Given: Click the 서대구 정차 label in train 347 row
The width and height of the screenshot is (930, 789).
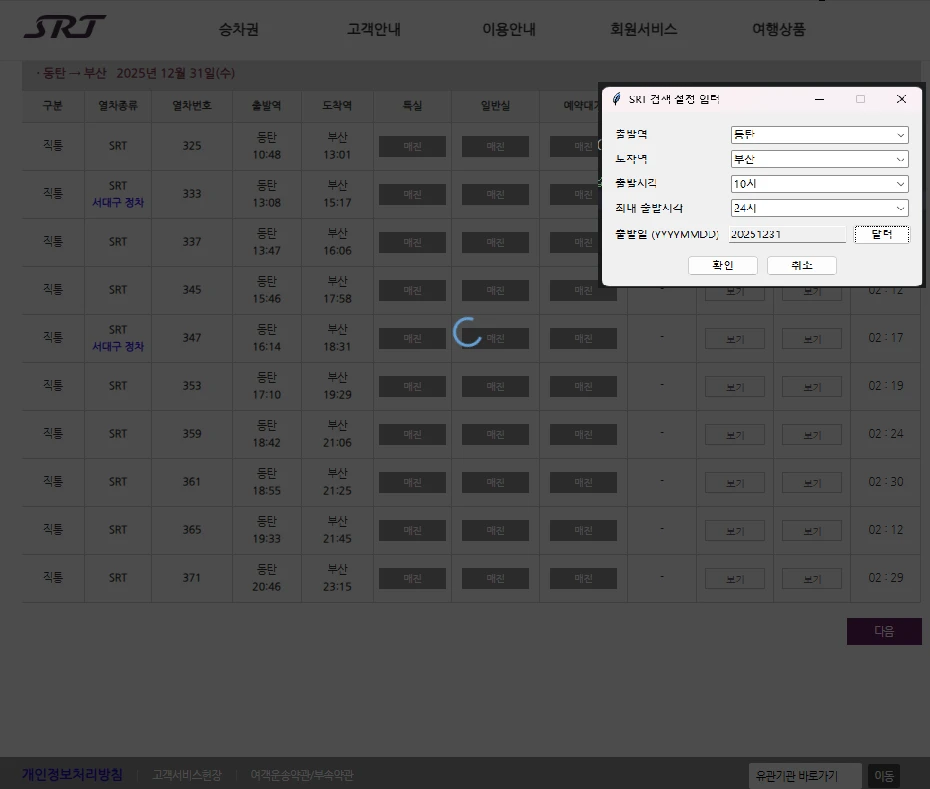Looking at the screenshot, I should (x=118, y=346).
